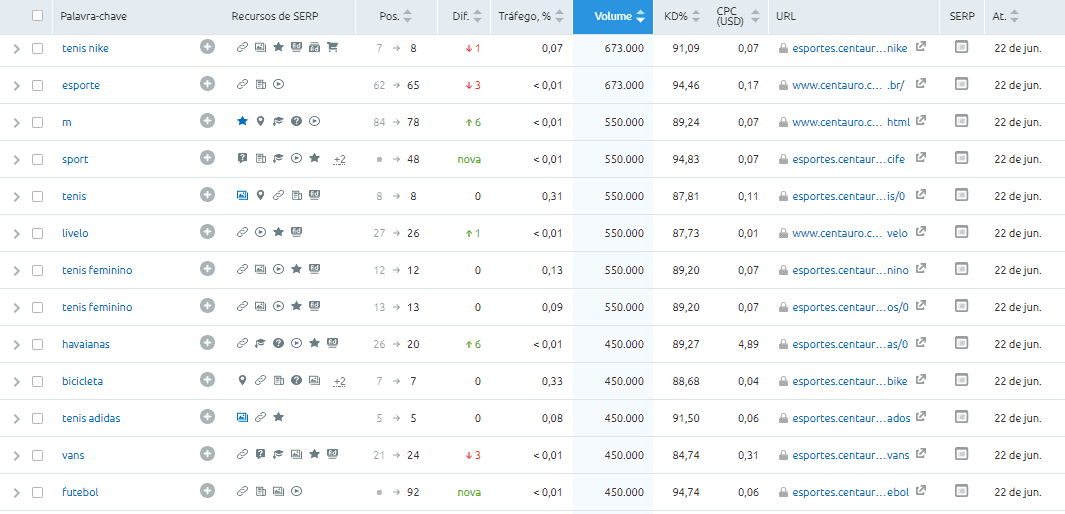Open URL link in futebol row
Screen dimensions: 1065x514
coord(850,492)
